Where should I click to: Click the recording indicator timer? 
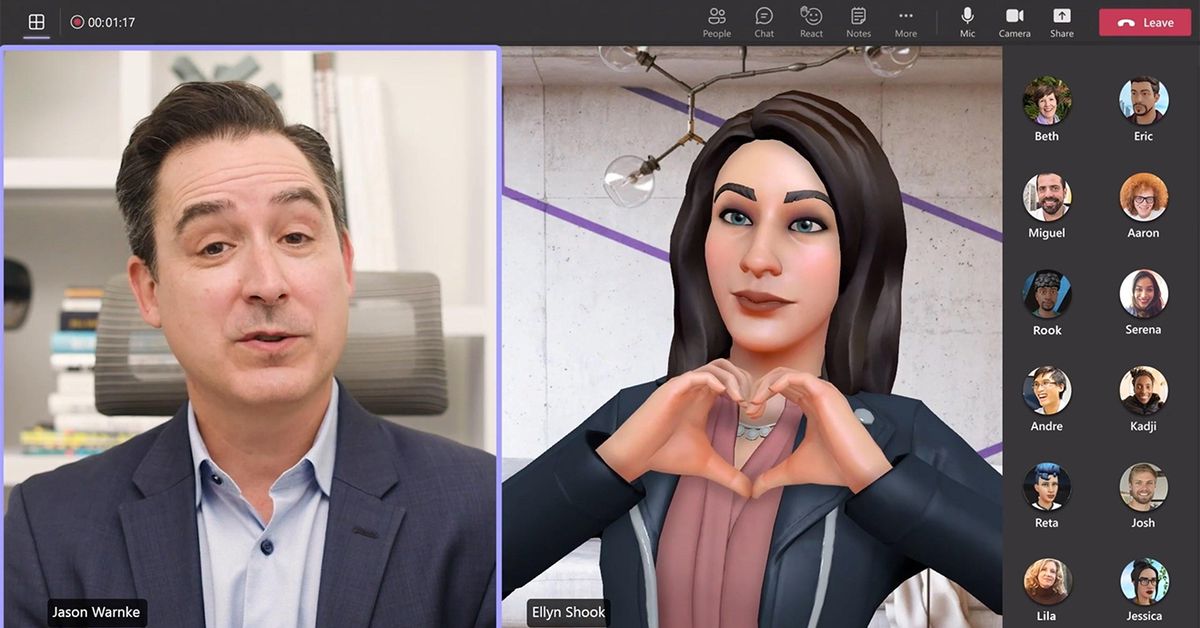pyautogui.click(x=103, y=22)
